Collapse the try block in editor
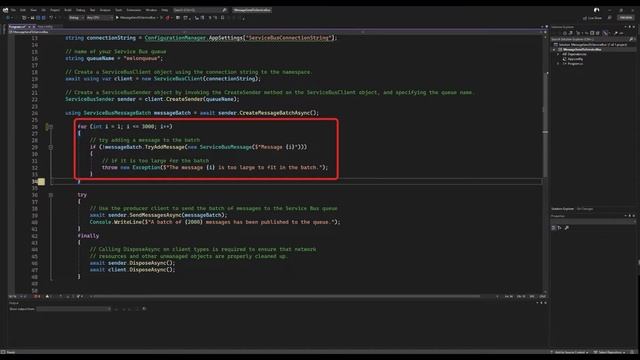640x360 pixels. tap(51, 195)
